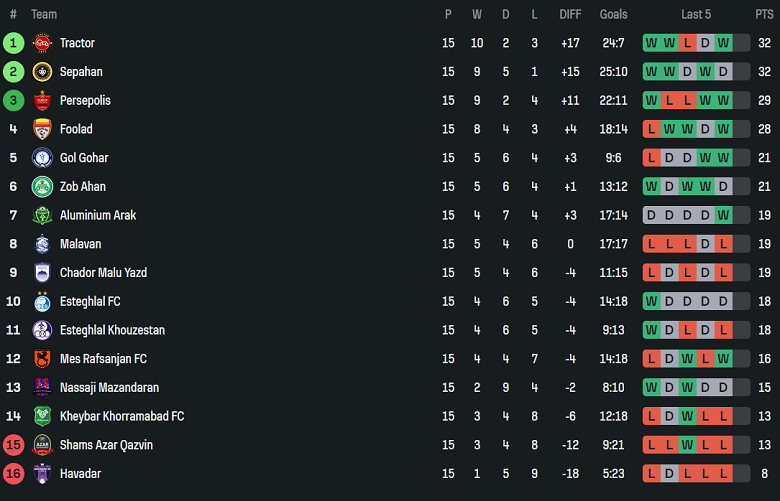
Task: Click Tractor's most recent win badge
Action: point(723,43)
